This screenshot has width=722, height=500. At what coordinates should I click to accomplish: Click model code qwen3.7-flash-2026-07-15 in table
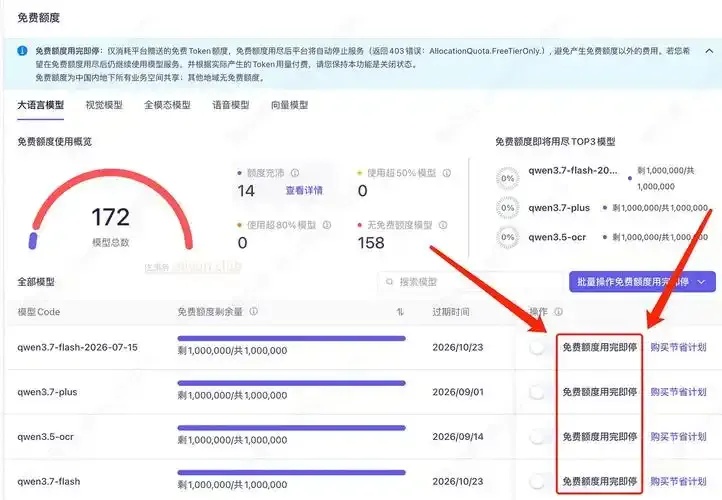click(x=77, y=347)
